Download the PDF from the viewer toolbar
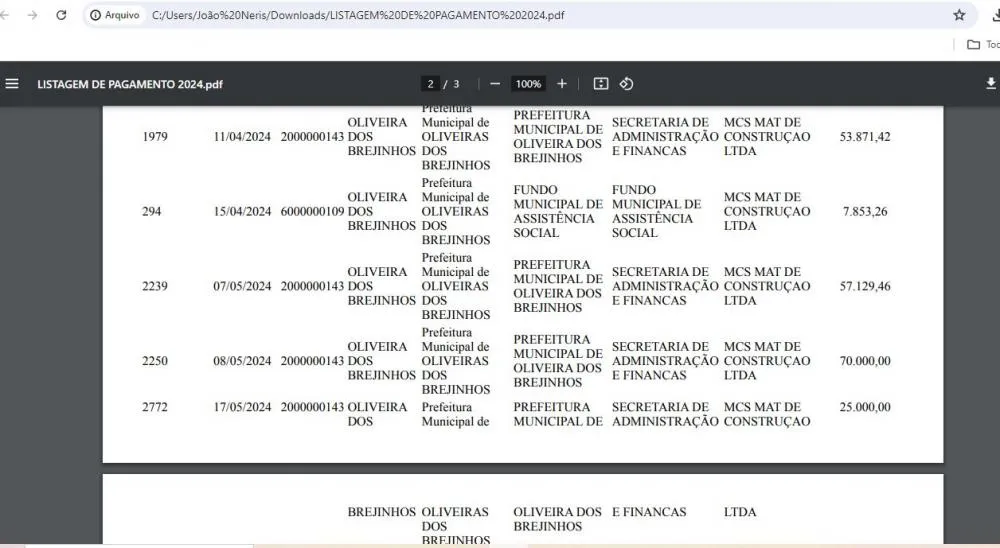The width and height of the screenshot is (1000, 548). pos(991,84)
